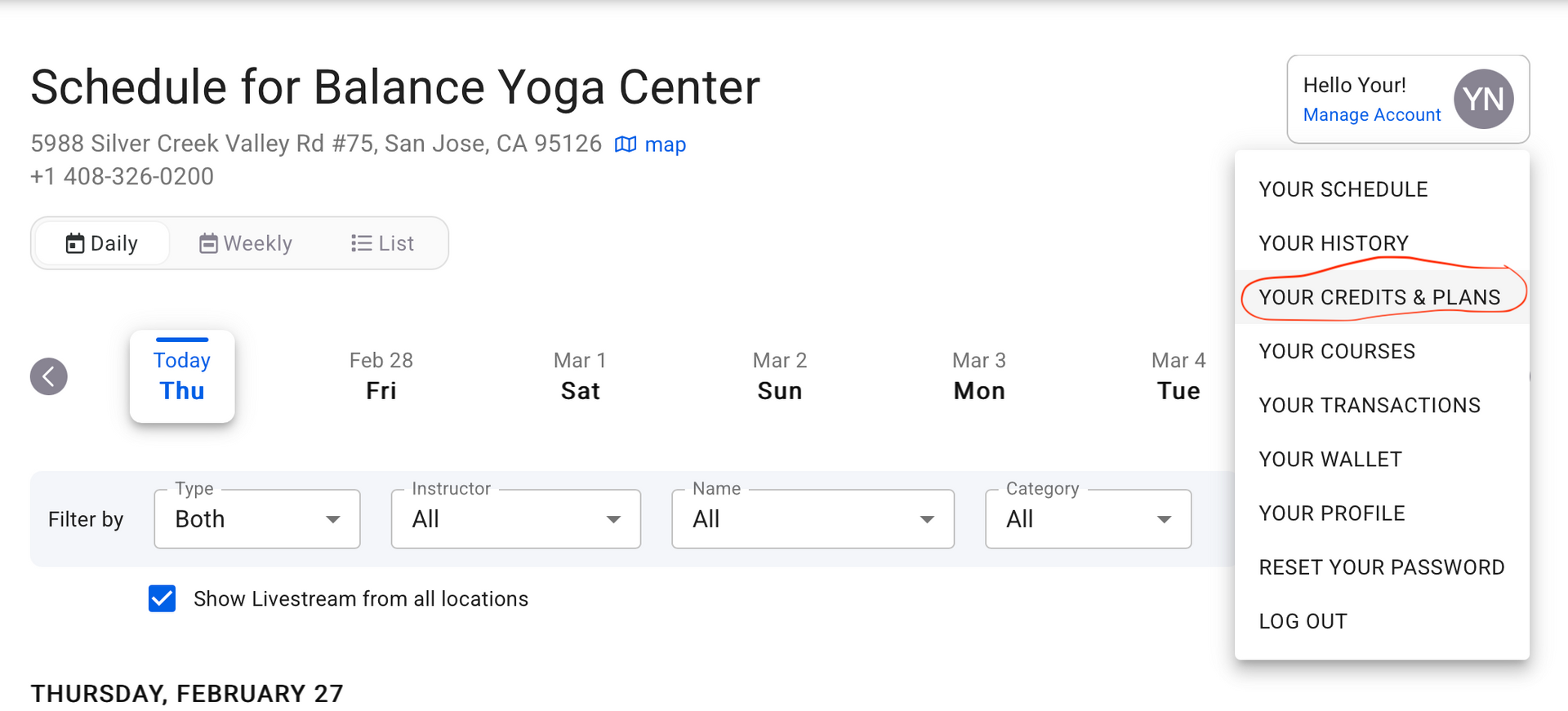The width and height of the screenshot is (1568, 711).
Task: Open Your Wallet menu item
Action: point(1382,459)
